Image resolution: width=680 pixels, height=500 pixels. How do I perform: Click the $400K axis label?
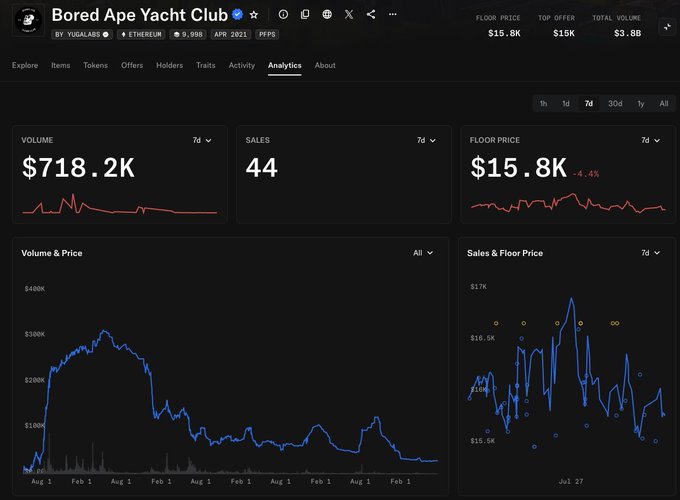pyautogui.click(x=35, y=289)
